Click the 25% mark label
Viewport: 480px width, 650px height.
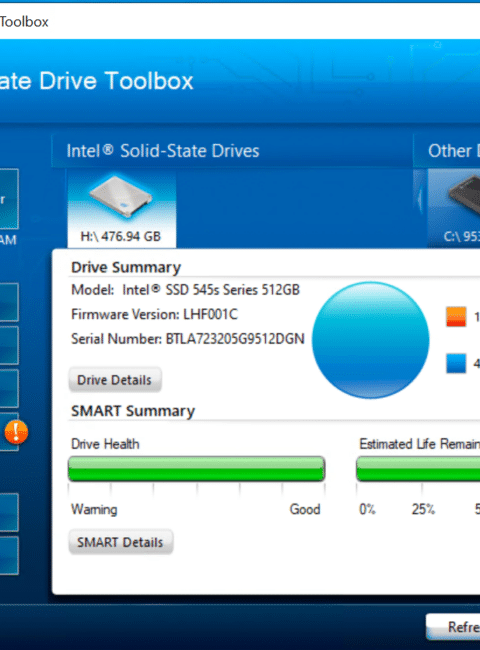(x=423, y=509)
